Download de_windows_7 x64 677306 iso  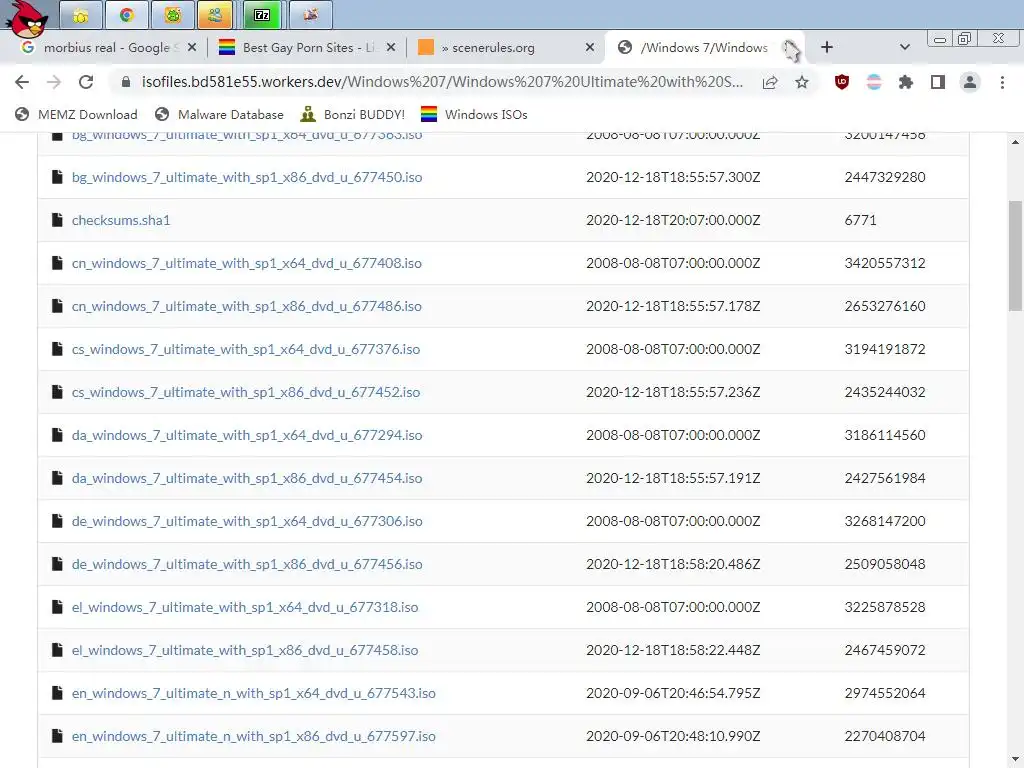[247, 521]
